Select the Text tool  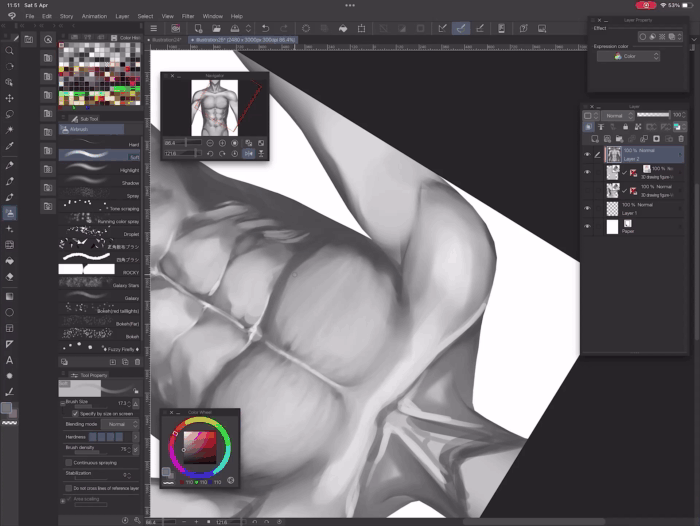coord(10,359)
